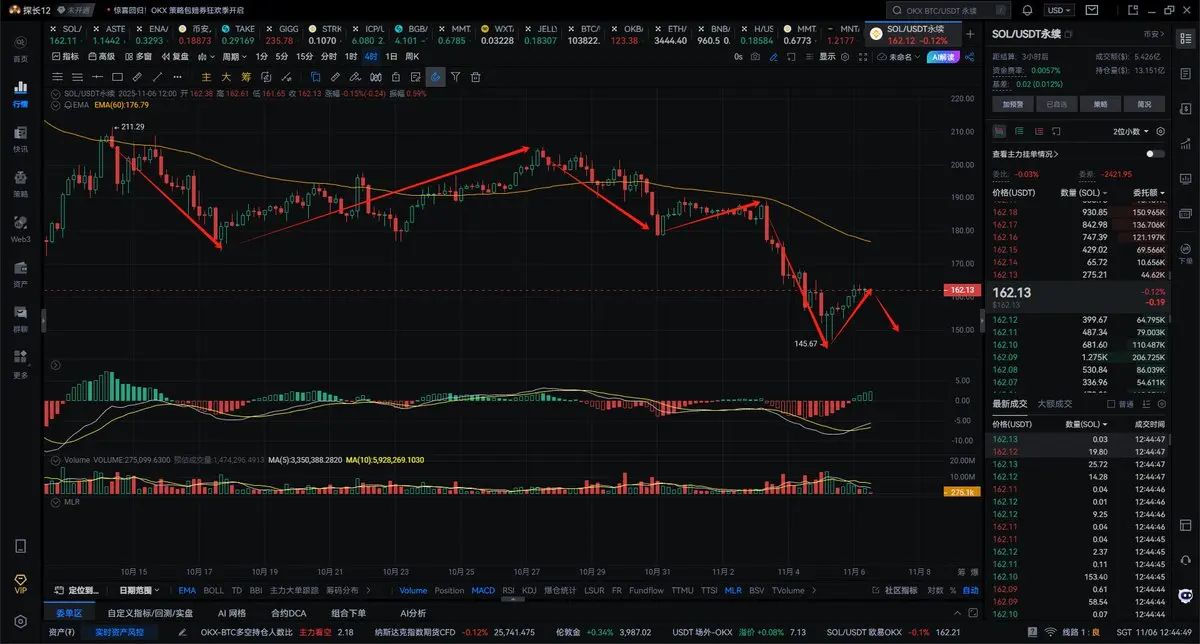1200x644 pixels.
Task: Click the 加预警 button
Action: pyautogui.click(x=1013, y=104)
